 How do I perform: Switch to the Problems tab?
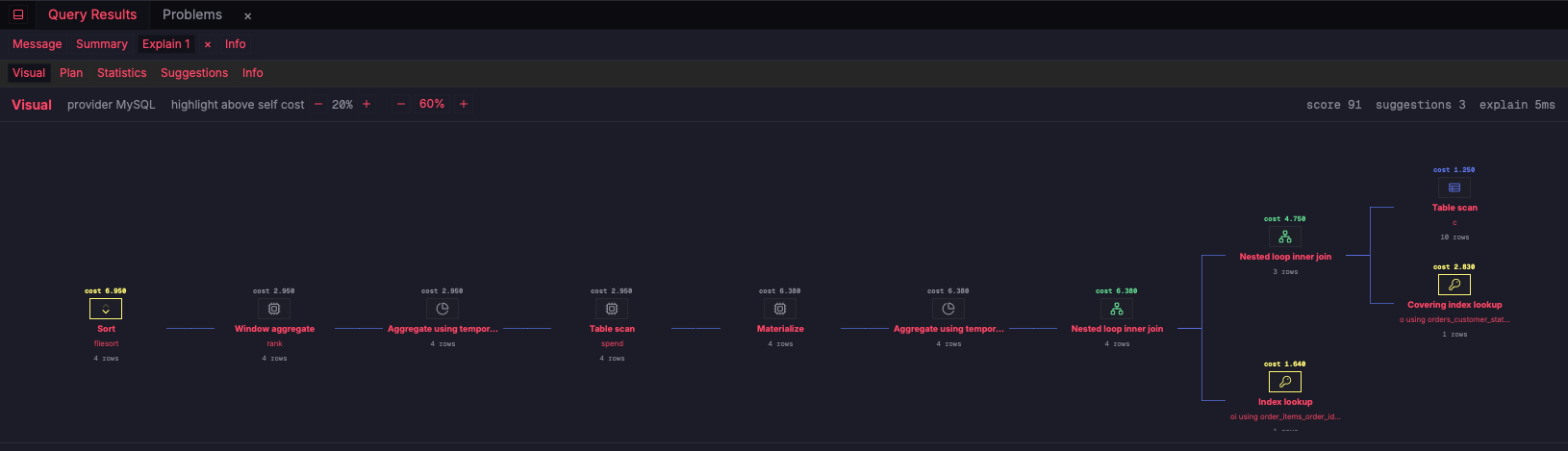(192, 14)
